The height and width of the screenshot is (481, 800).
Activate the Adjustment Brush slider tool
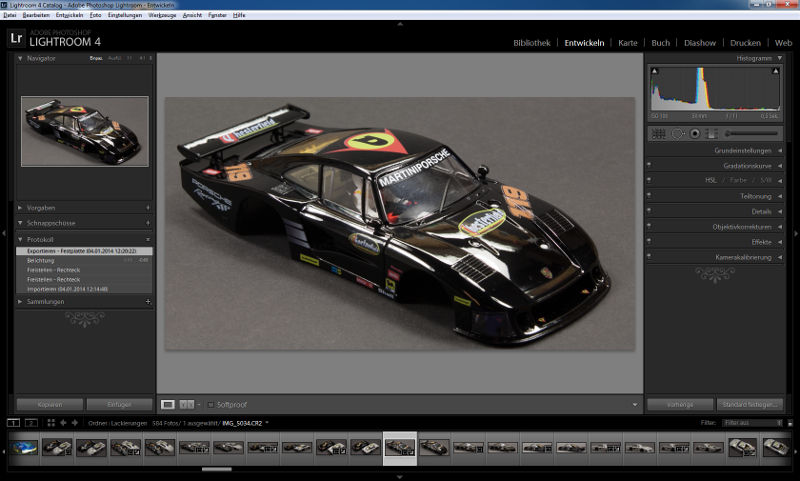(x=751, y=134)
